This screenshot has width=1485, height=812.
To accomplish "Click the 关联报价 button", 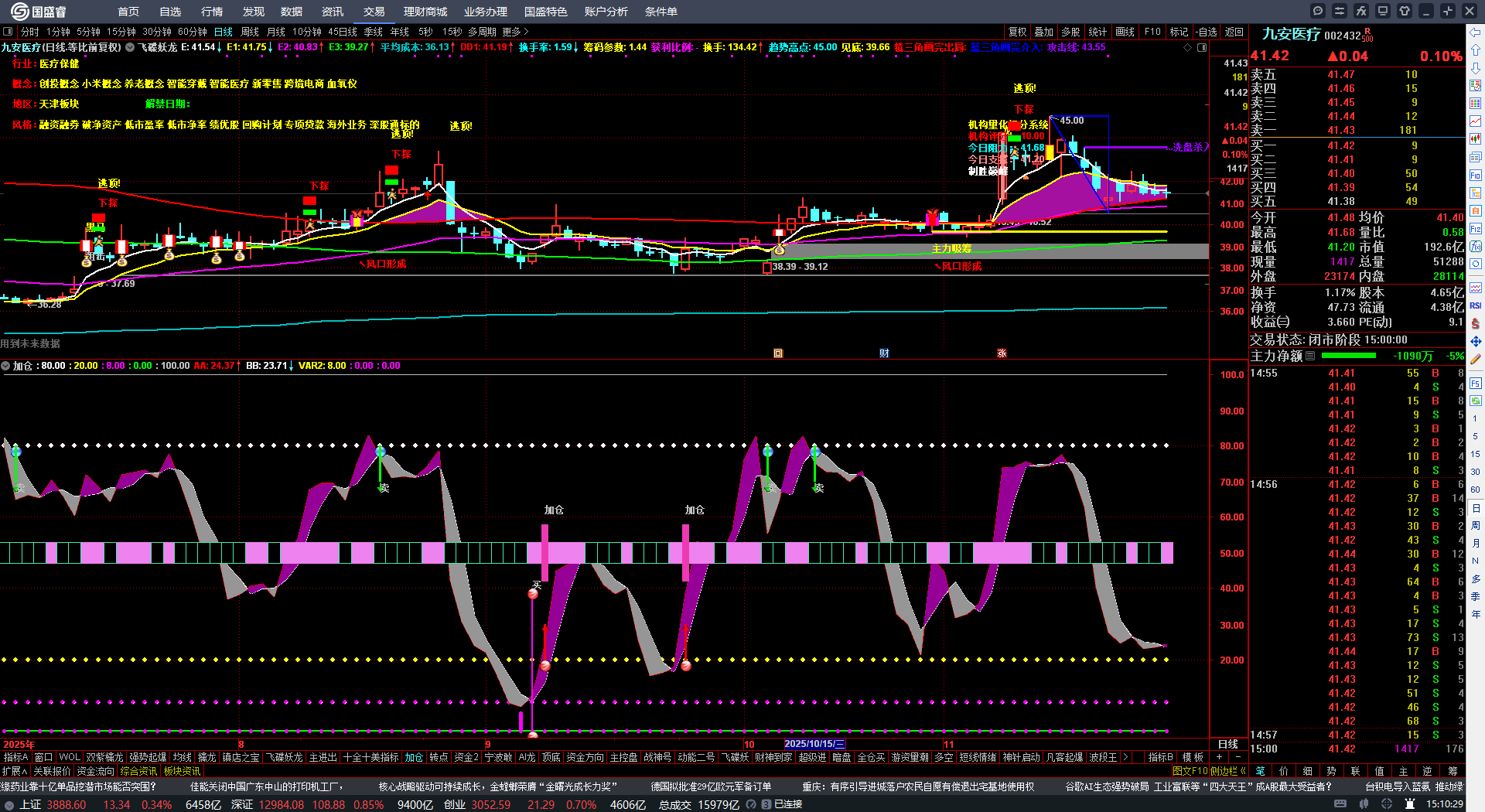I will coord(52,771).
